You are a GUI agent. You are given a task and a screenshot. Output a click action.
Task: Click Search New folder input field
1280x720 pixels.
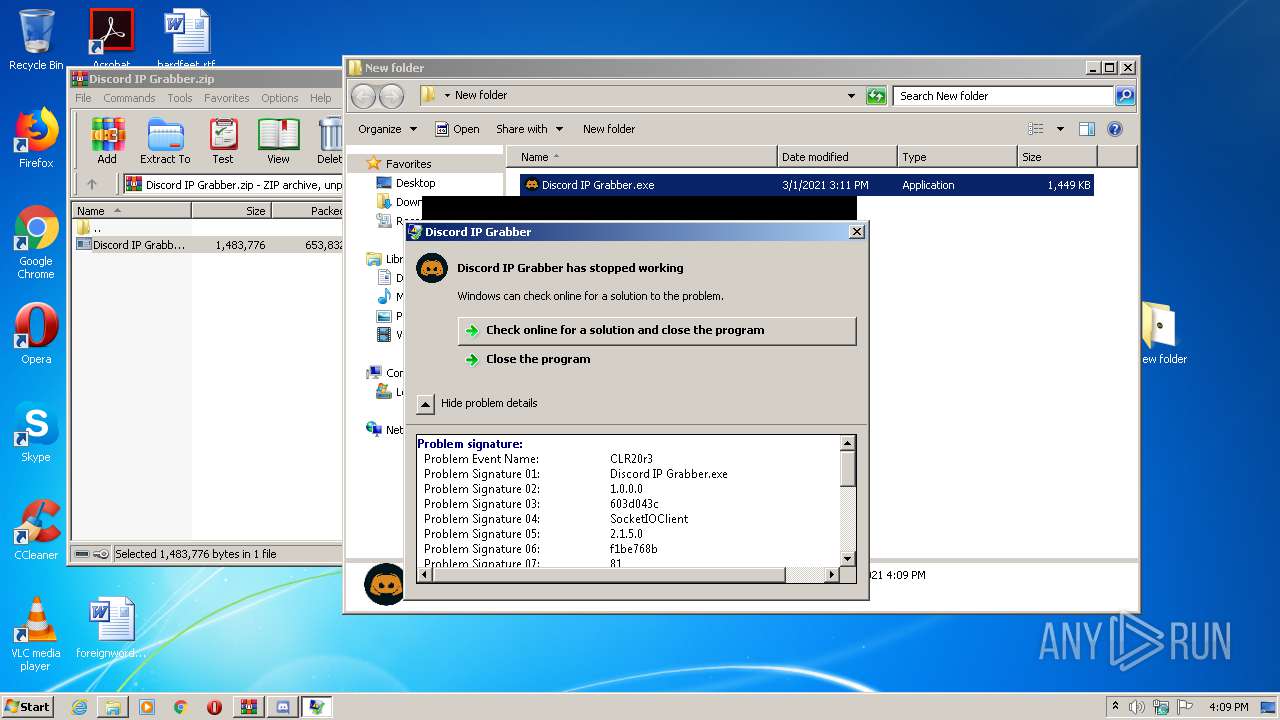point(1003,96)
